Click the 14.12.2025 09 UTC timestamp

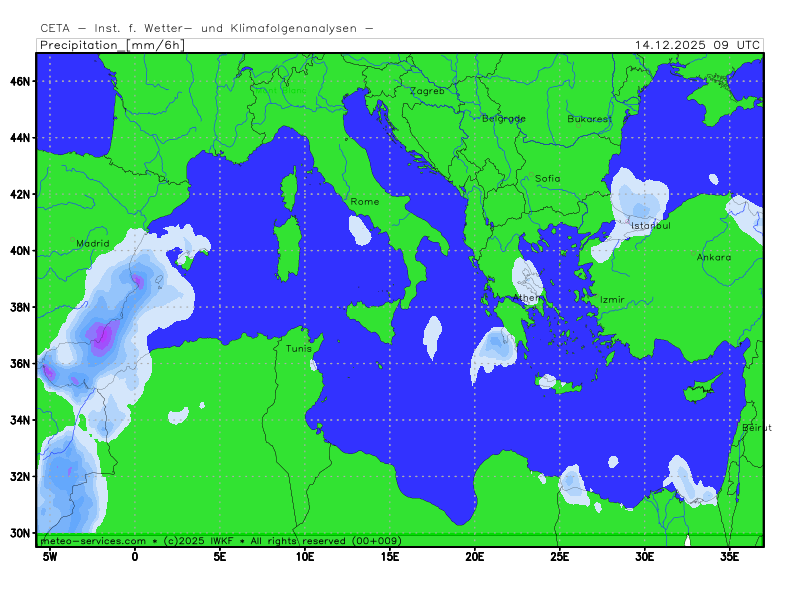[697, 45]
